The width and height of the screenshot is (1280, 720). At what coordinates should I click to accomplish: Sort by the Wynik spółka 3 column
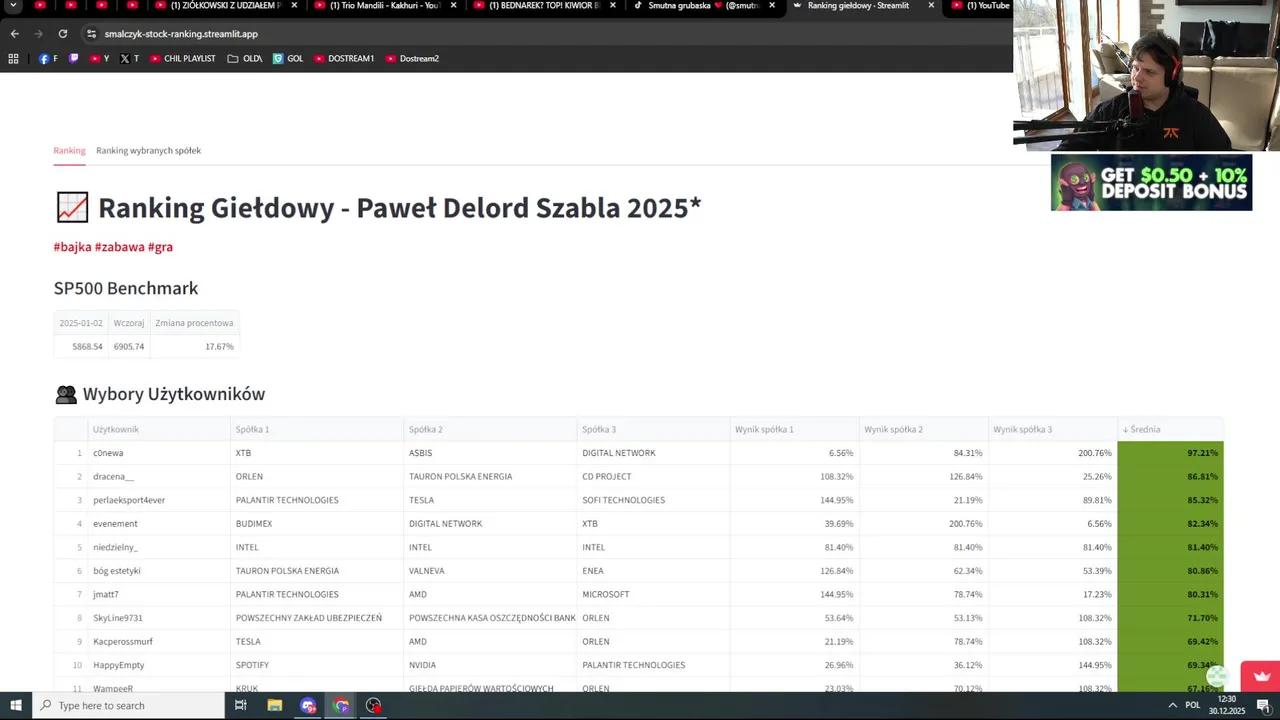[1052, 429]
